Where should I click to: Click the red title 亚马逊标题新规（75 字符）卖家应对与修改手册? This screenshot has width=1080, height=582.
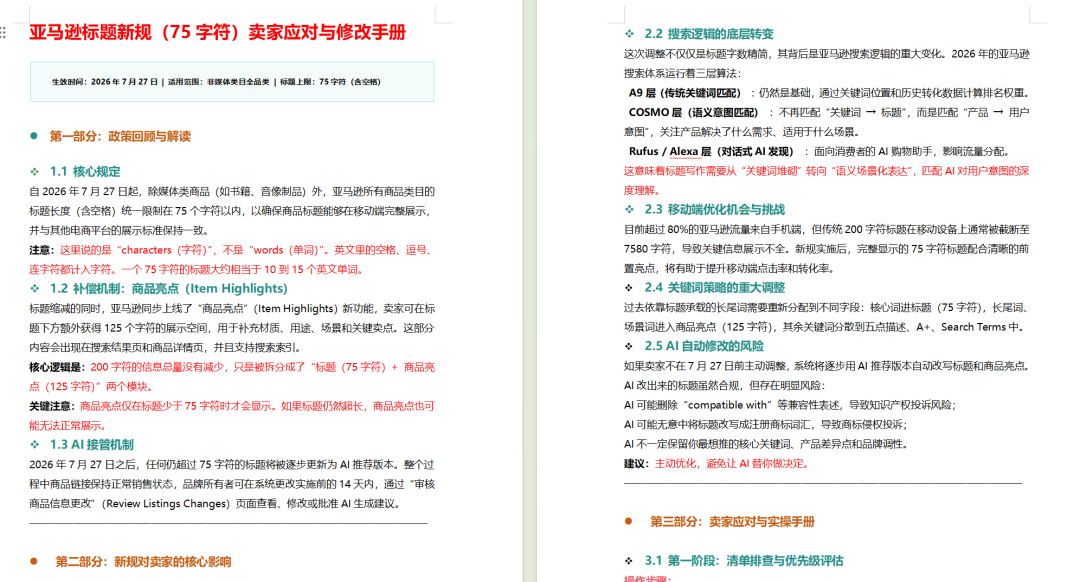coord(218,32)
